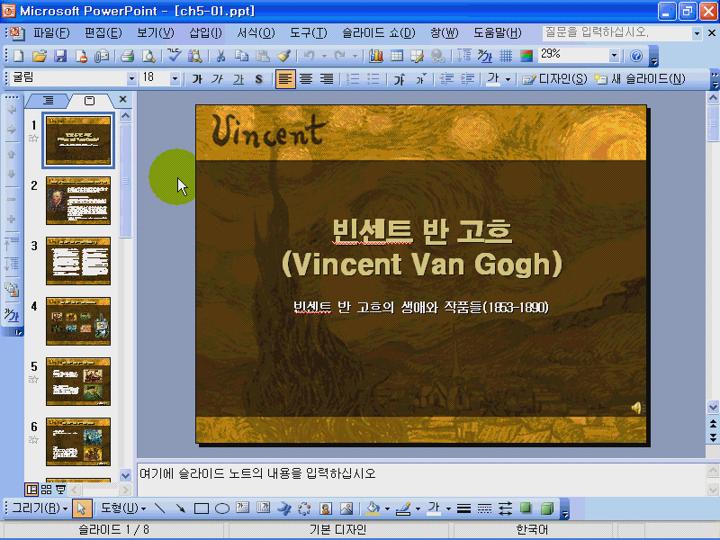
Task: Open the 파일(F) menu
Action: point(51,33)
